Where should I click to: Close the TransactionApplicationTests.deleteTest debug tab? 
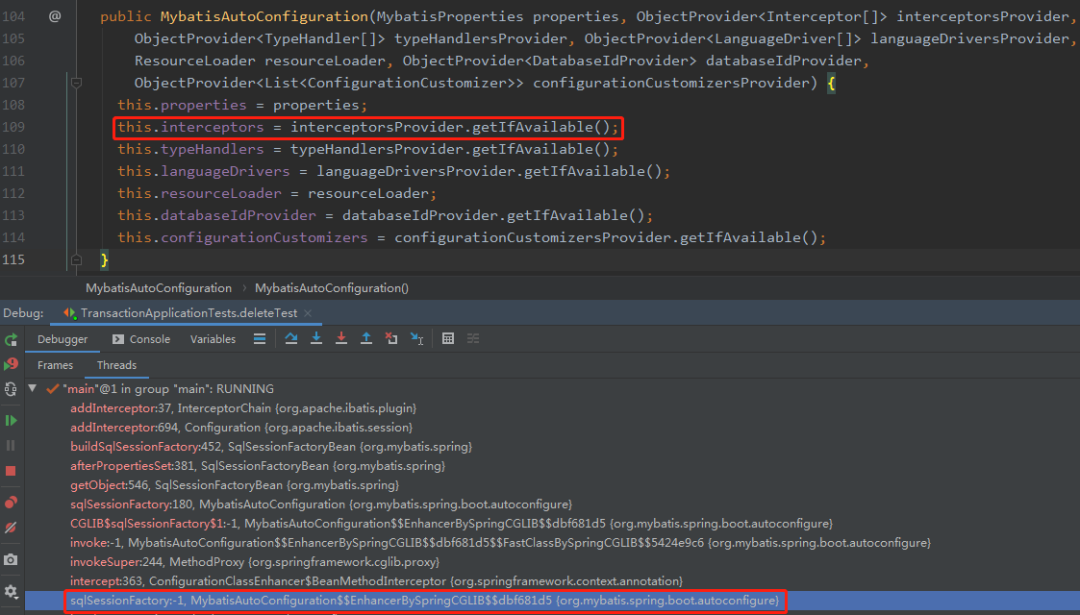coord(308,313)
